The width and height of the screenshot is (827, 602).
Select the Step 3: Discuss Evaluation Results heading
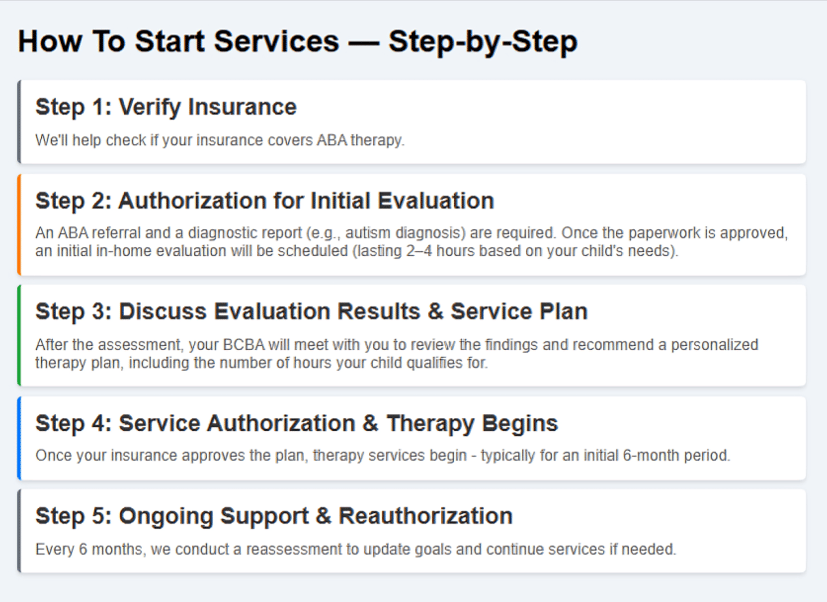(311, 312)
